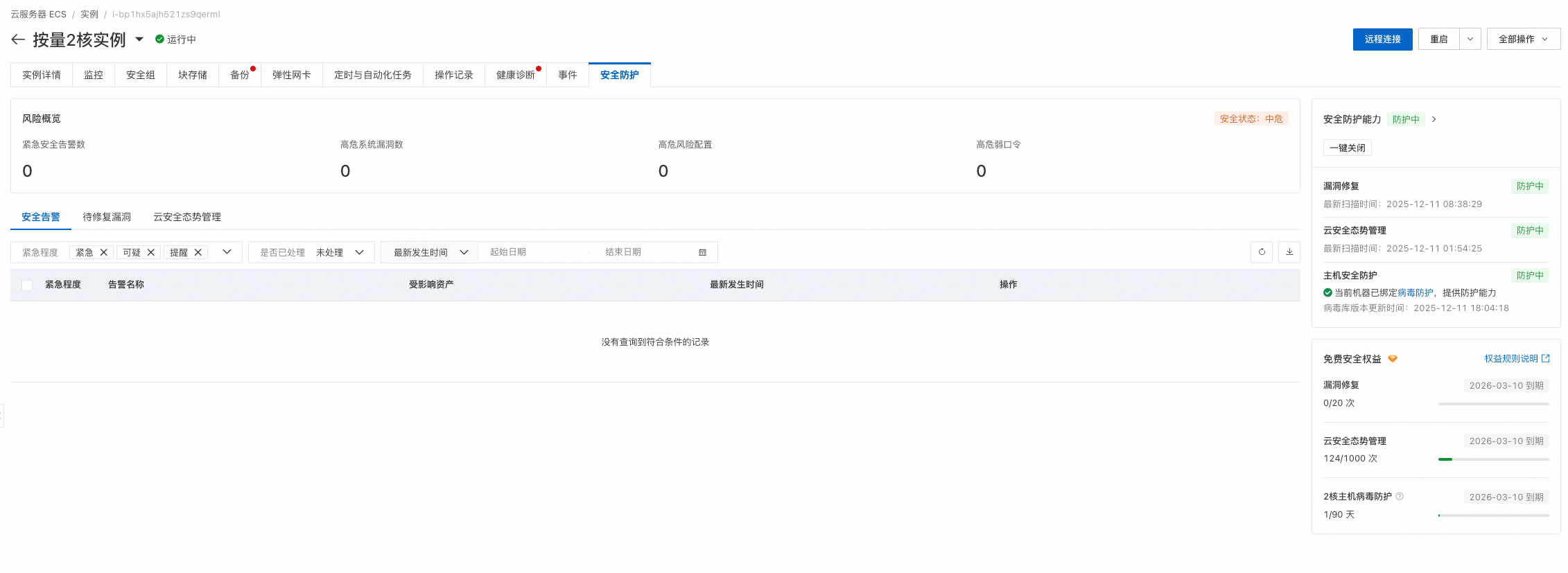The height and width of the screenshot is (573, 1568).
Task: Toggle the select-all checkbox in table header
Action: tap(27, 285)
